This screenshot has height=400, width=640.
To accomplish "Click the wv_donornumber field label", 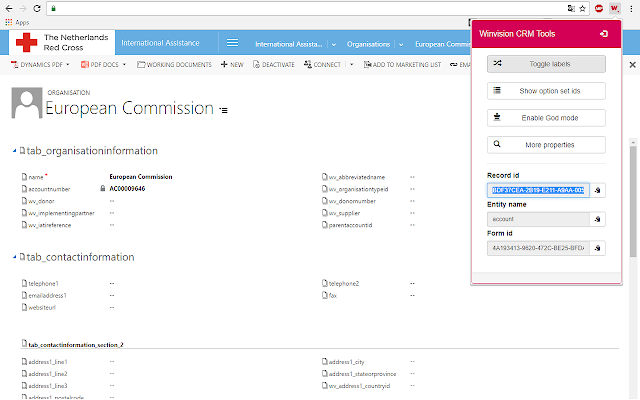I will point(352,201).
